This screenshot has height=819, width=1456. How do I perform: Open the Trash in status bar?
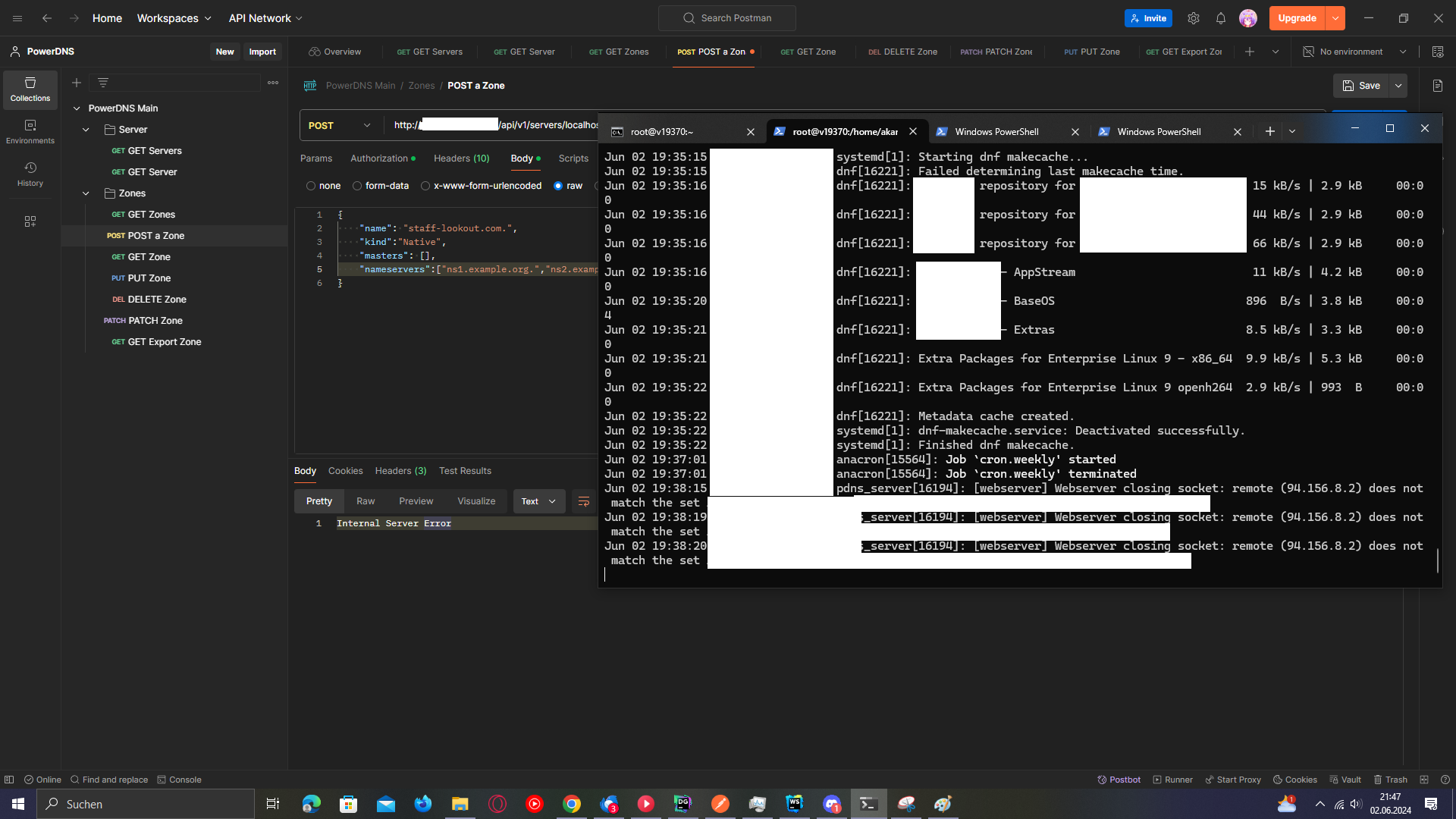(x=1390, y=780)
